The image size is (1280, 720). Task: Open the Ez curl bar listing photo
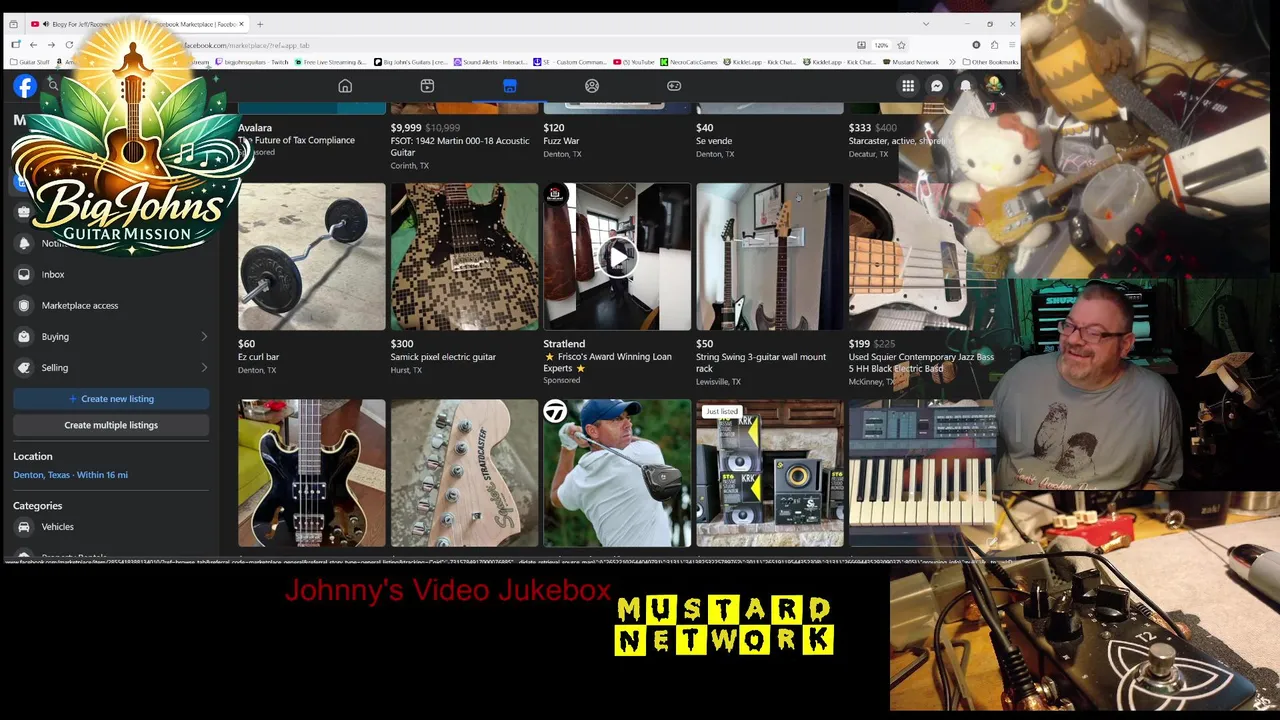pos(311,256)
